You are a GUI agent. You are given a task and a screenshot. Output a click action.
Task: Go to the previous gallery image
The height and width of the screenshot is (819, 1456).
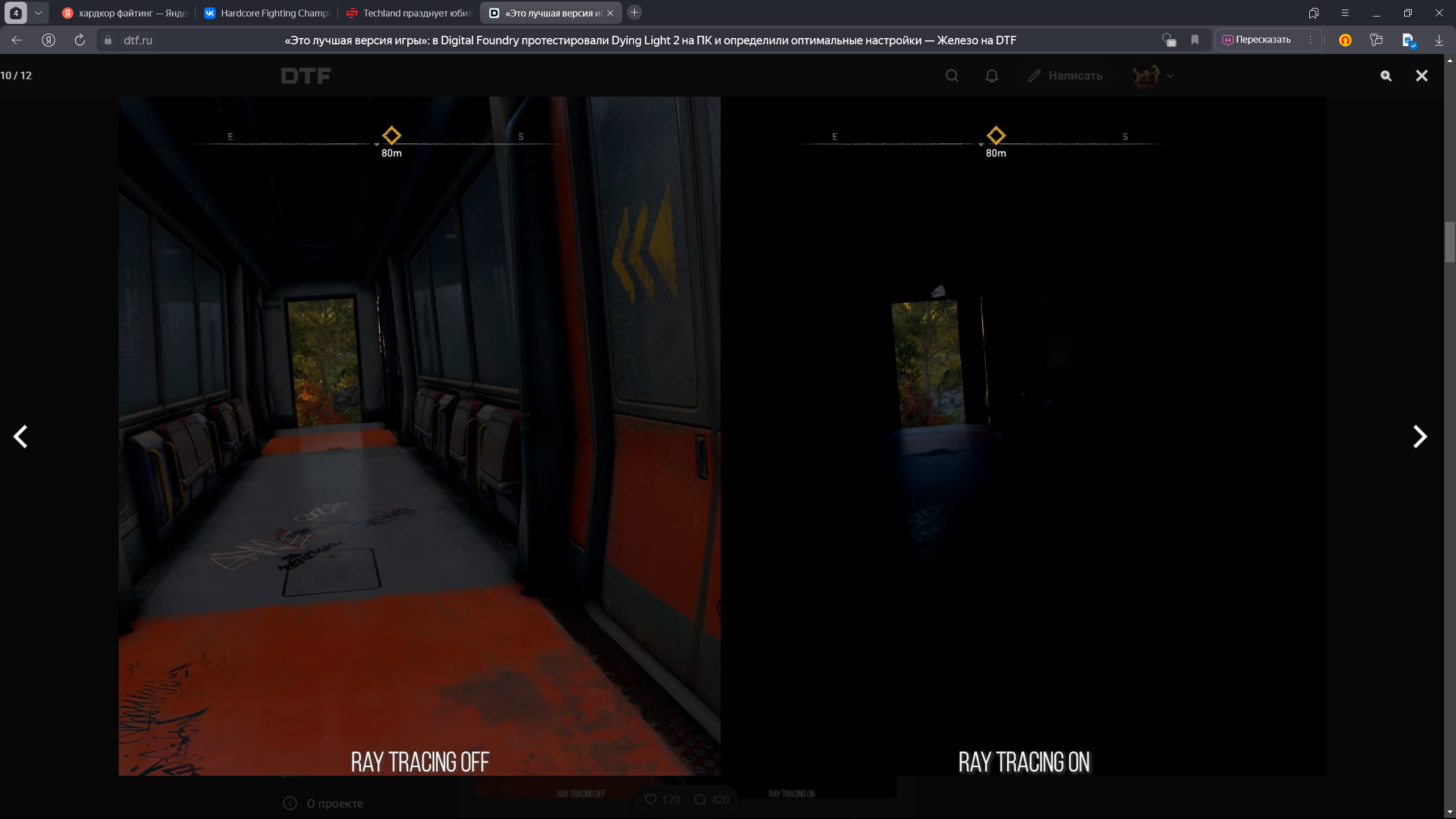pyautogui.click(x=20, y=437)
